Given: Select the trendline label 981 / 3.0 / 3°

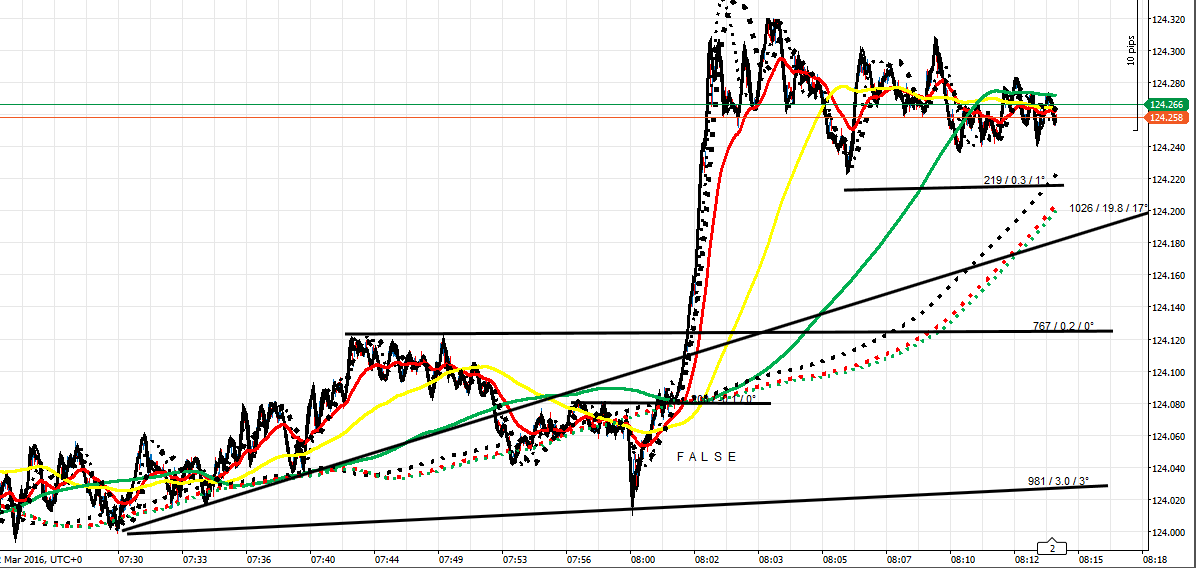Looking at the screenshot, I should tap(1058, 481).
